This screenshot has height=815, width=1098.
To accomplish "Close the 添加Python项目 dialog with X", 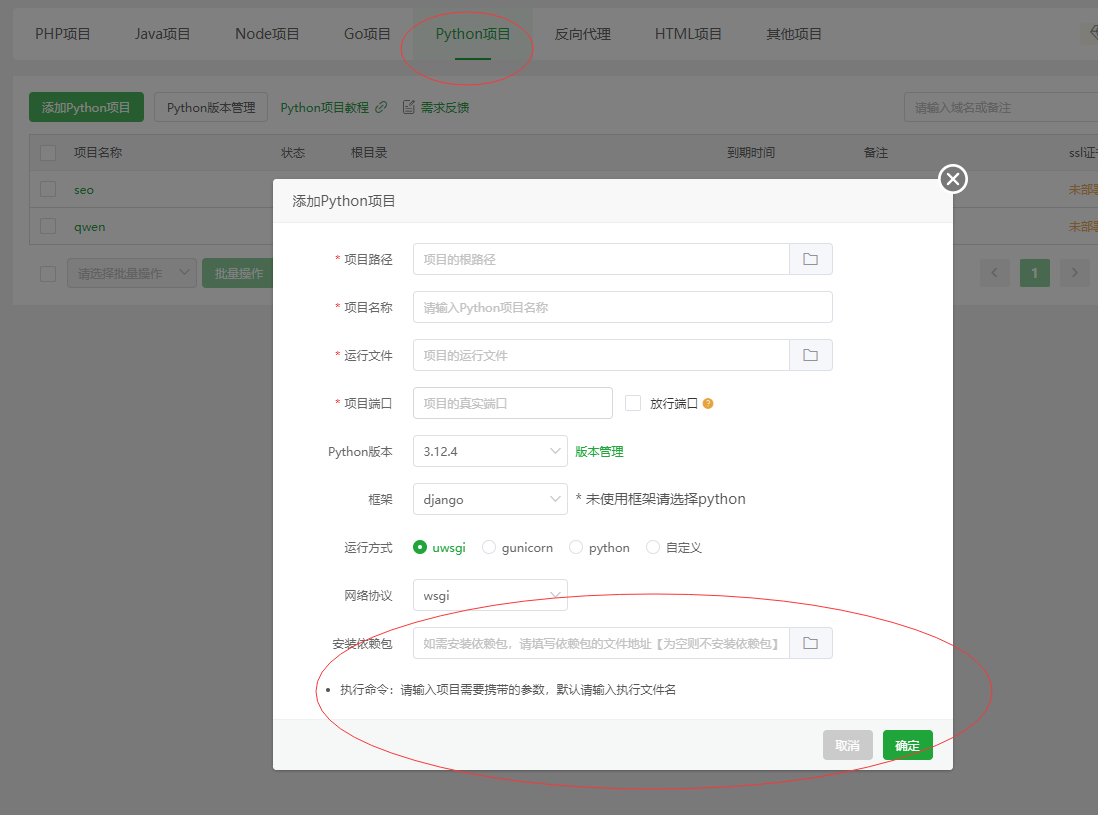I will tap(953, 179).
